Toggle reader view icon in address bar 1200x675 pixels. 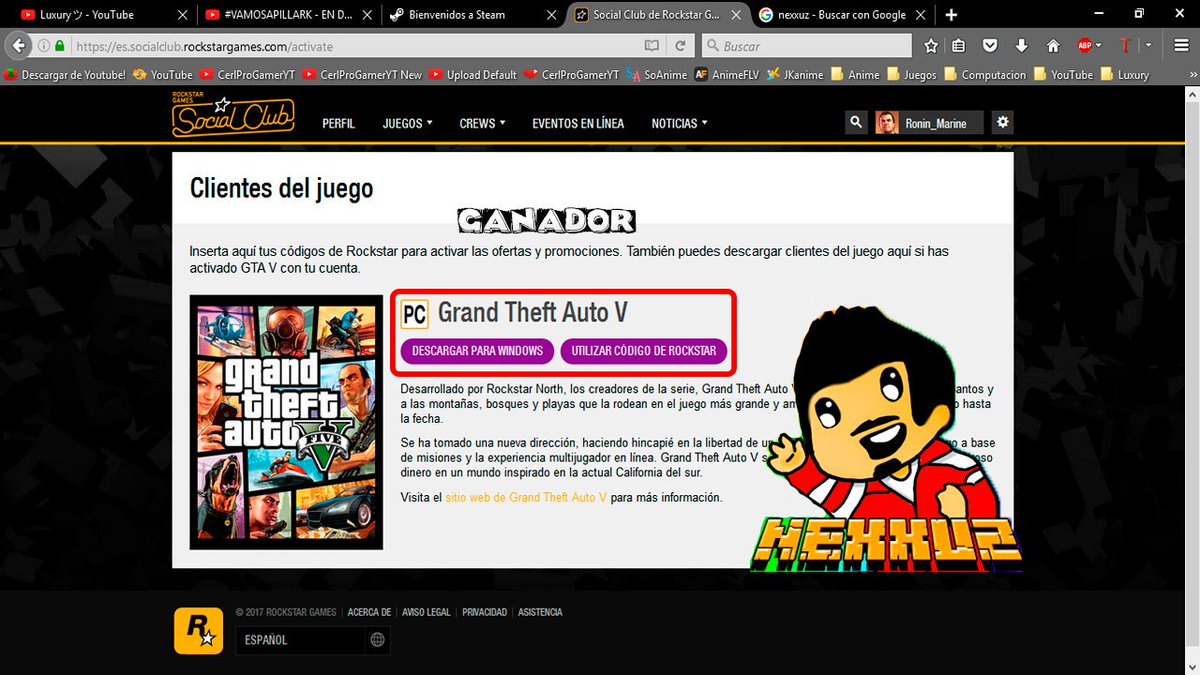coord(652,46)
